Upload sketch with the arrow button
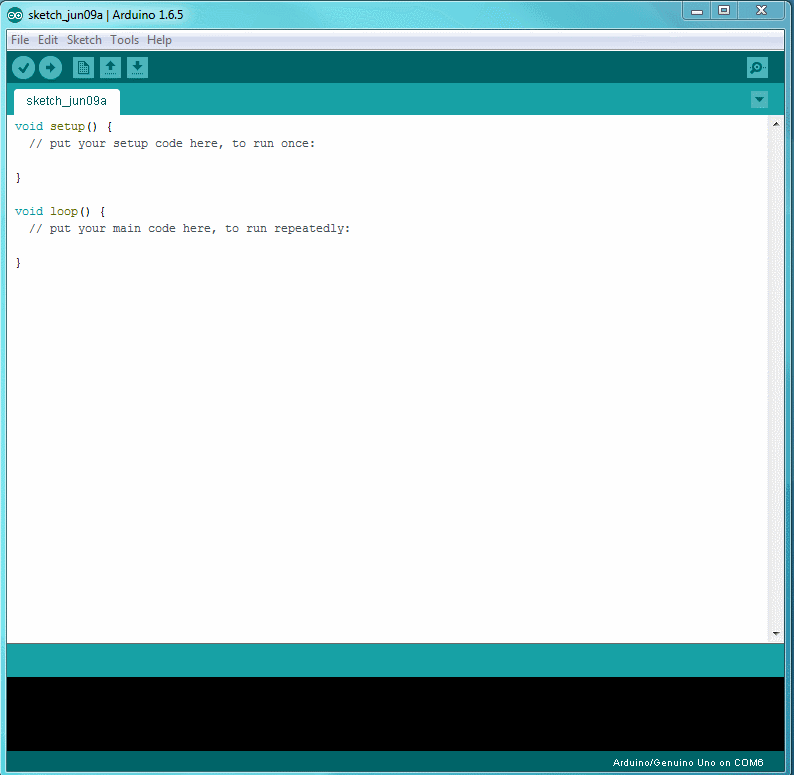This screenshot has height=775, width=794. tap(50, 67)
